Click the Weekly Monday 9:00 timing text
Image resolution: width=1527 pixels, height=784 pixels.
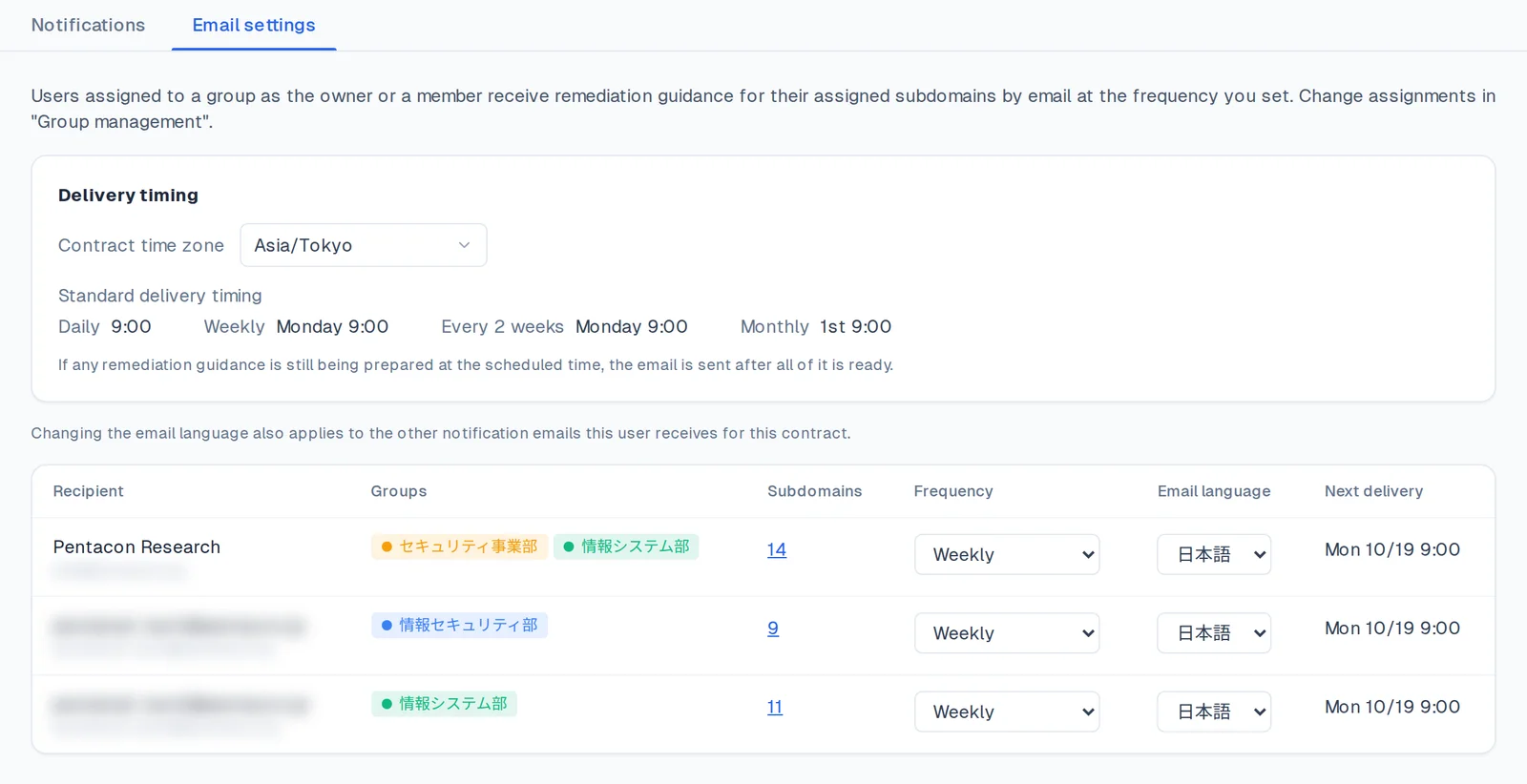pos(296,326)
